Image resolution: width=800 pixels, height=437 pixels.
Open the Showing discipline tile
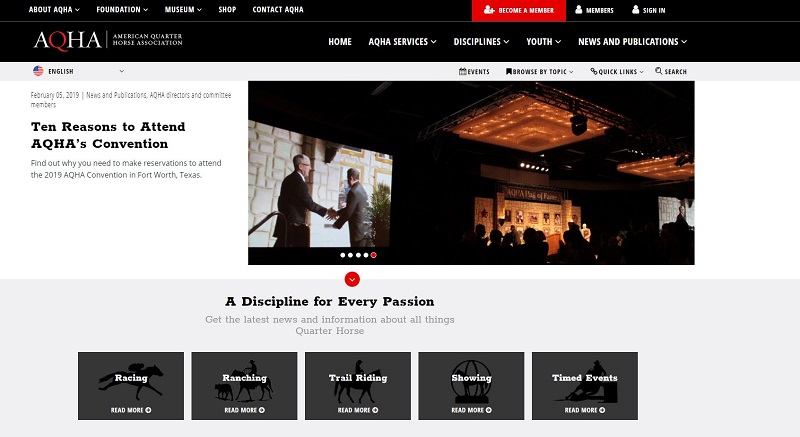point(471,386)
